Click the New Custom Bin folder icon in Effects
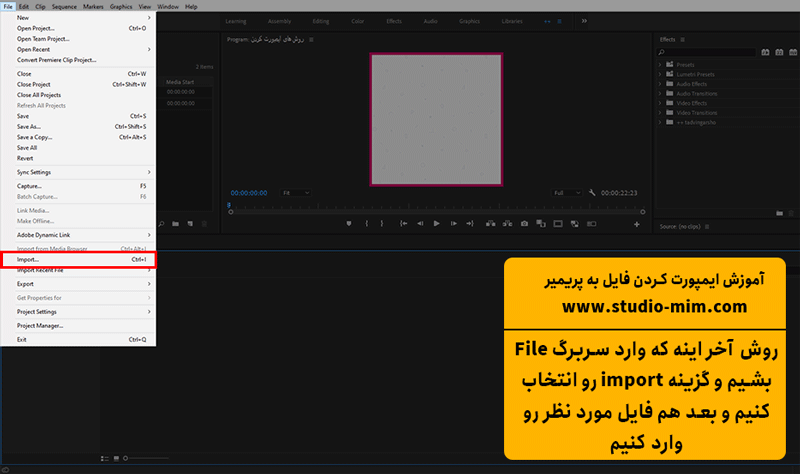The image size is (800, 474). [x=779, y=213]
